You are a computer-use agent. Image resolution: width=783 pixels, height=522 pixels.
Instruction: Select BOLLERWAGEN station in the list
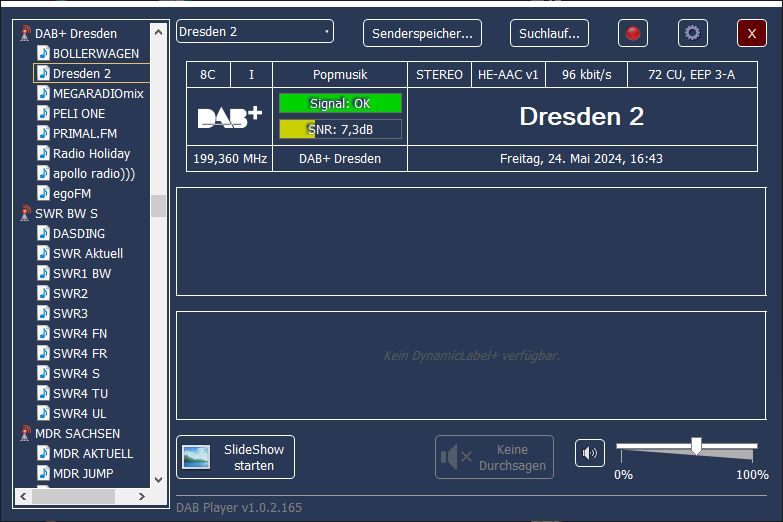pos(95,53)
